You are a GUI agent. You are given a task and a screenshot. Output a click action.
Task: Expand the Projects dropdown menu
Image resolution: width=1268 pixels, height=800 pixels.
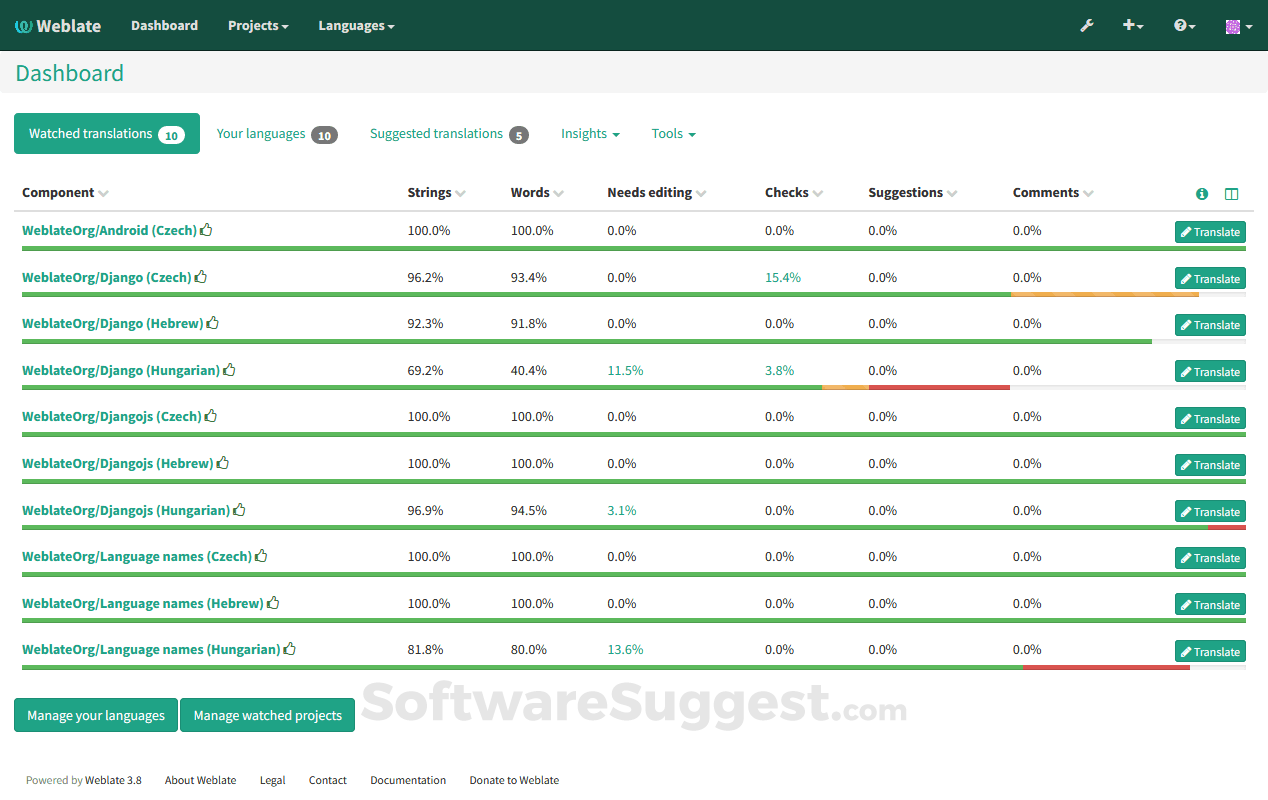(258, 25)
